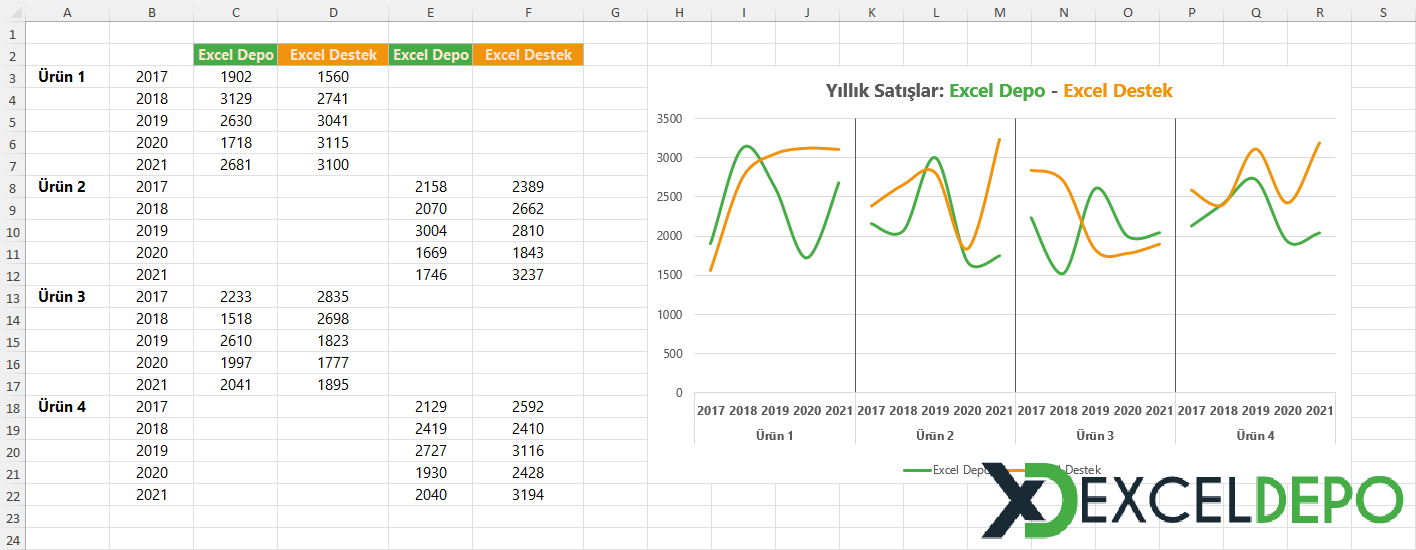Select the cell with value 2158
The width and height of the screenshot is (1416, 550).
430,187
